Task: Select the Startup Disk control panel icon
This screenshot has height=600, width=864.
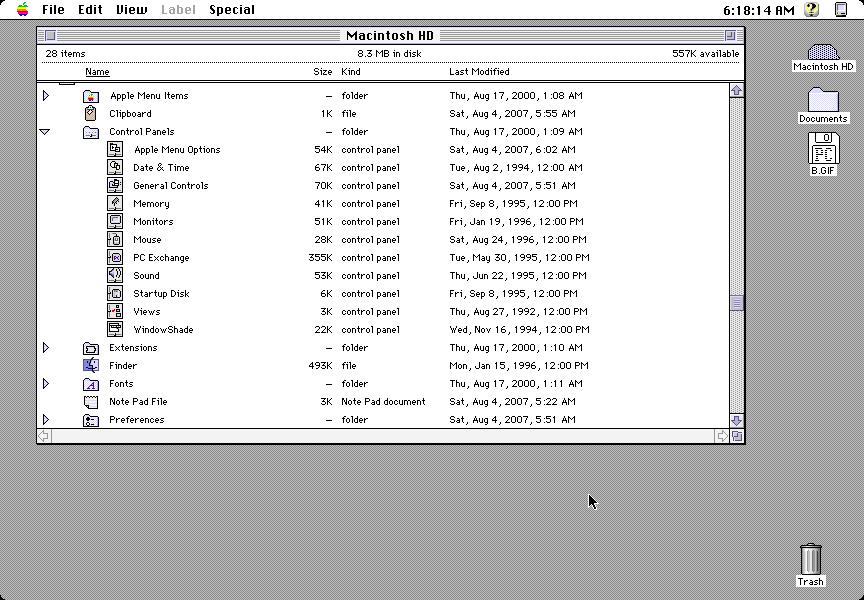Action: (115, 294)
